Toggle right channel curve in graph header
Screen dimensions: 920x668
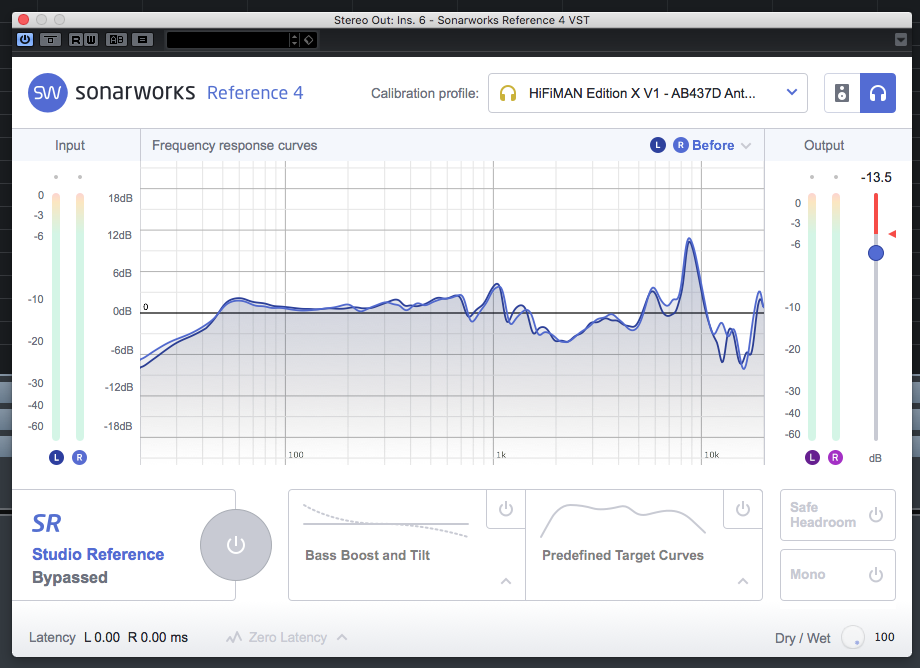pos(681,145)
